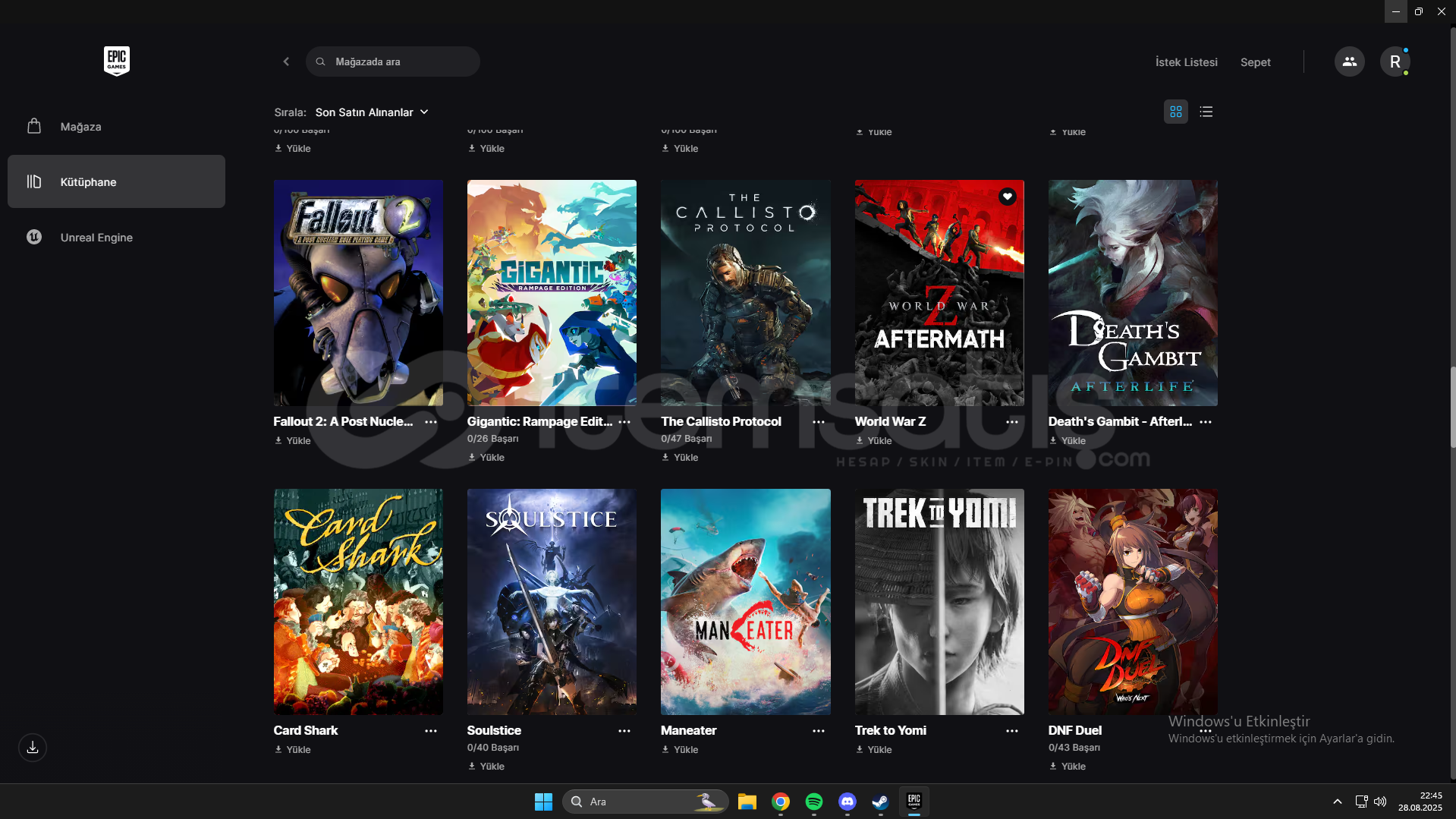
Task: Show hidden system tray icons
Action: [1338, 802]
